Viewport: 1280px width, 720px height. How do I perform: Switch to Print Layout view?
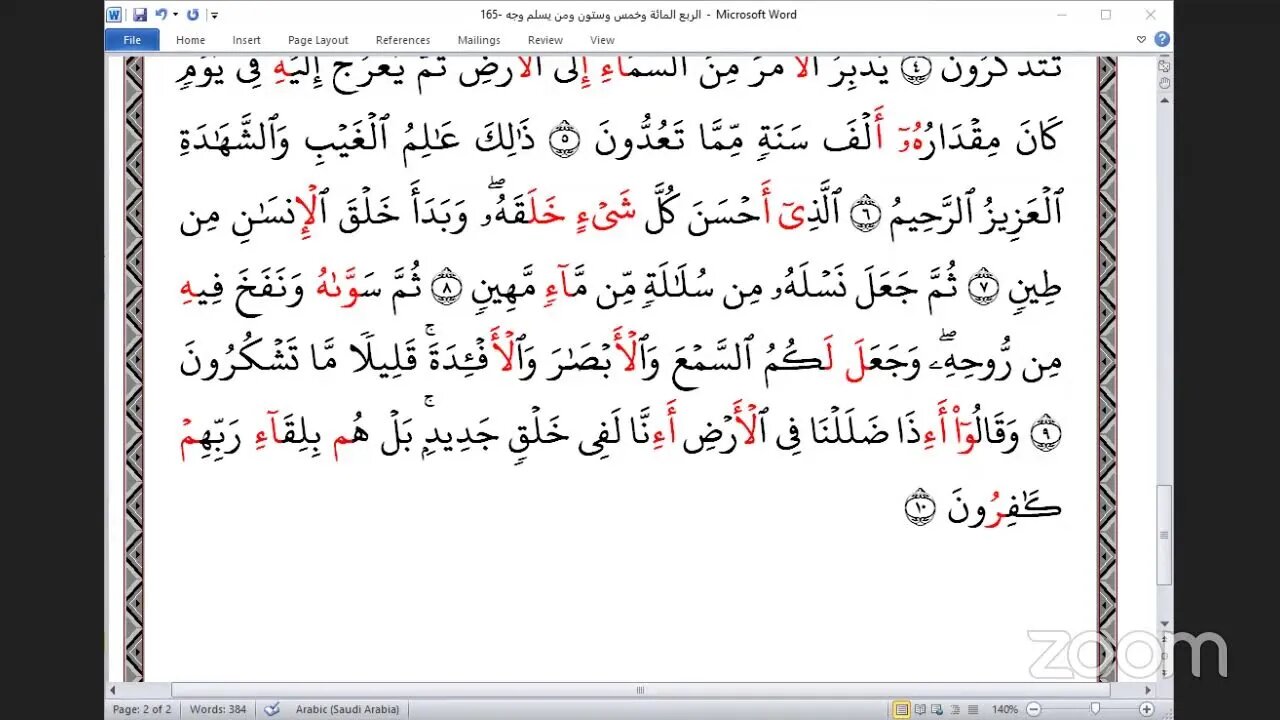[902, 709]
